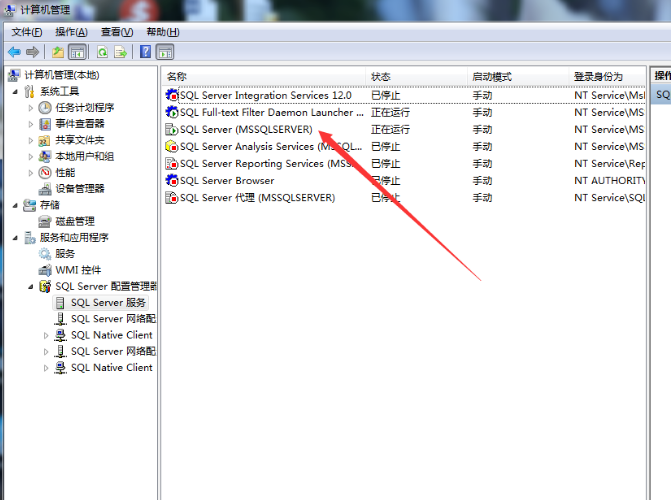Expand the 共享文件夹 node
The height and width of the screenshot is (500, 671).
pos(31,140)
